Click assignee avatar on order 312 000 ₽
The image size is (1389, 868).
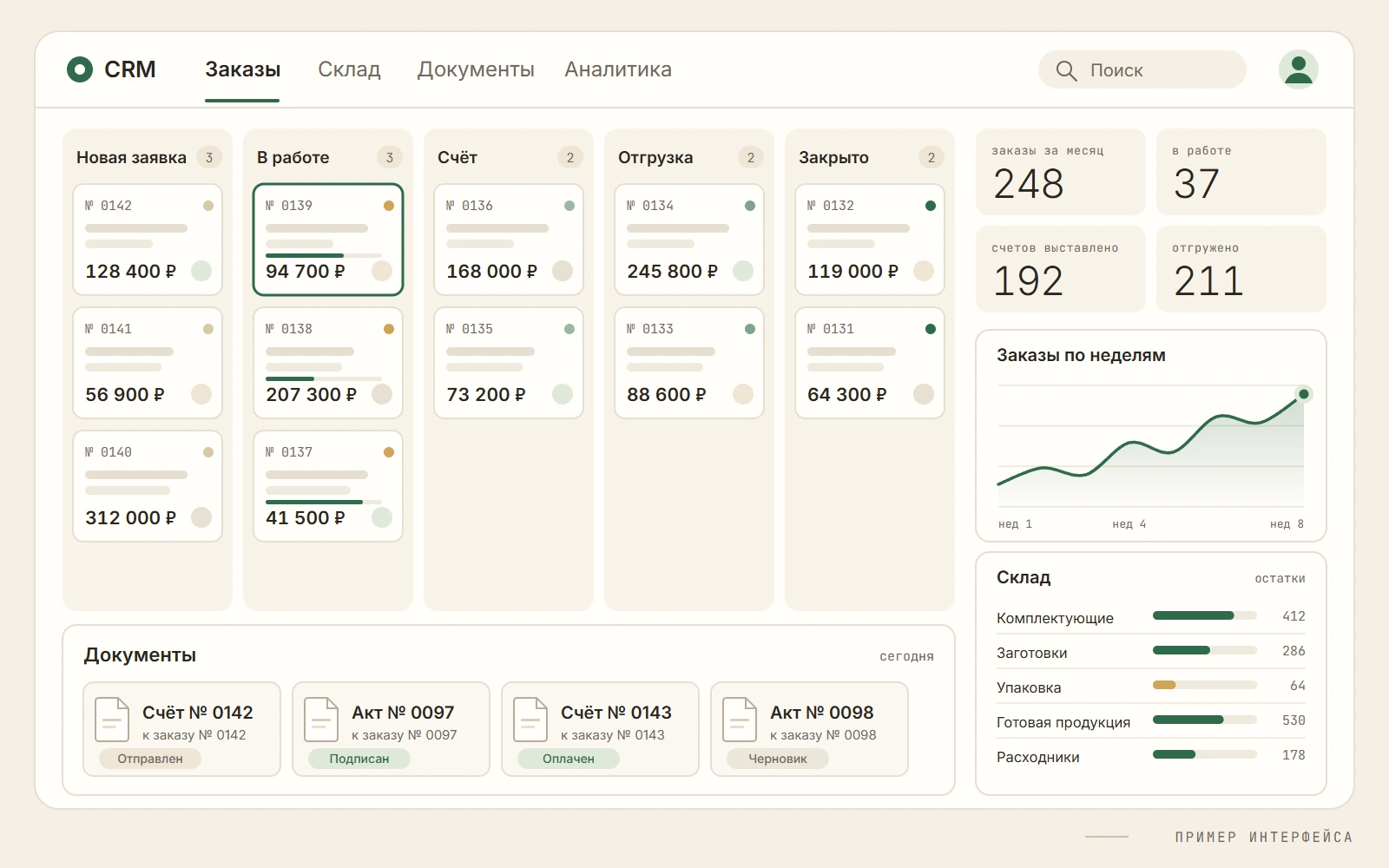coord(201,517)
